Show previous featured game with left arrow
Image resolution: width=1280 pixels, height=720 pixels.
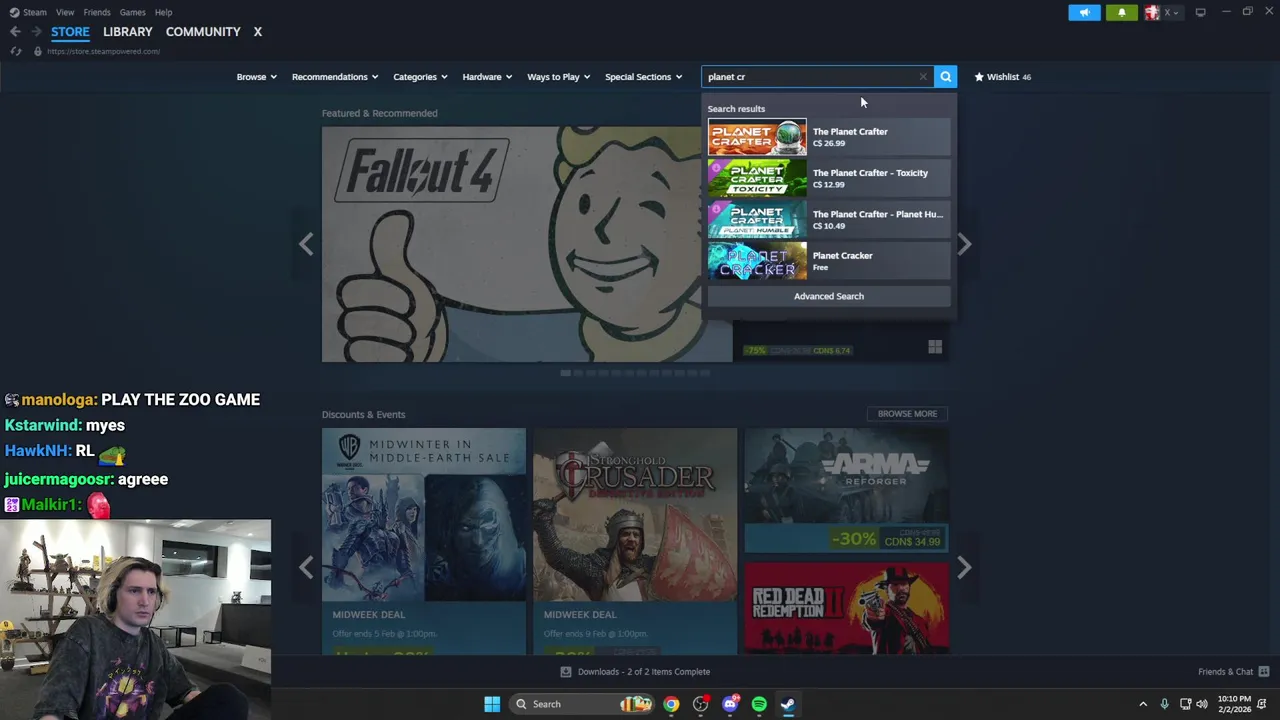306,244
